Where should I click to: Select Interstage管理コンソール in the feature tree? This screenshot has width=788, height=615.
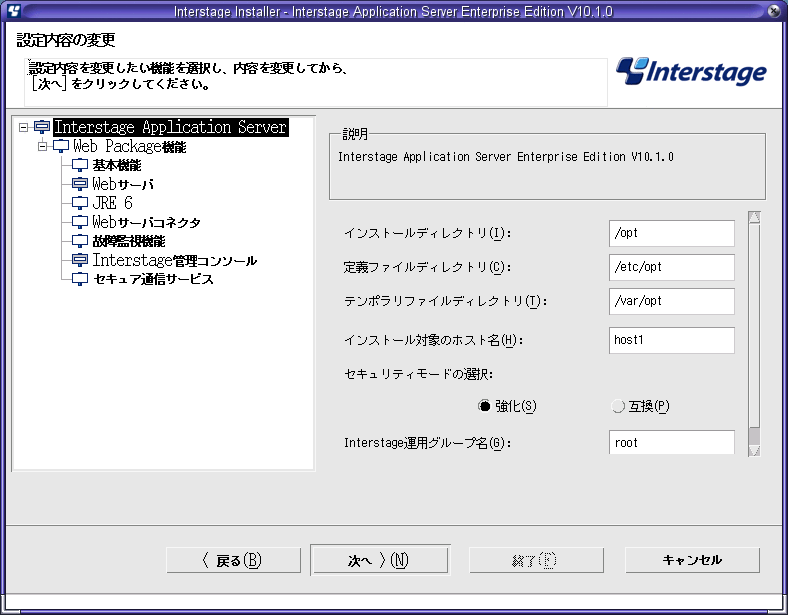[174, 260]
